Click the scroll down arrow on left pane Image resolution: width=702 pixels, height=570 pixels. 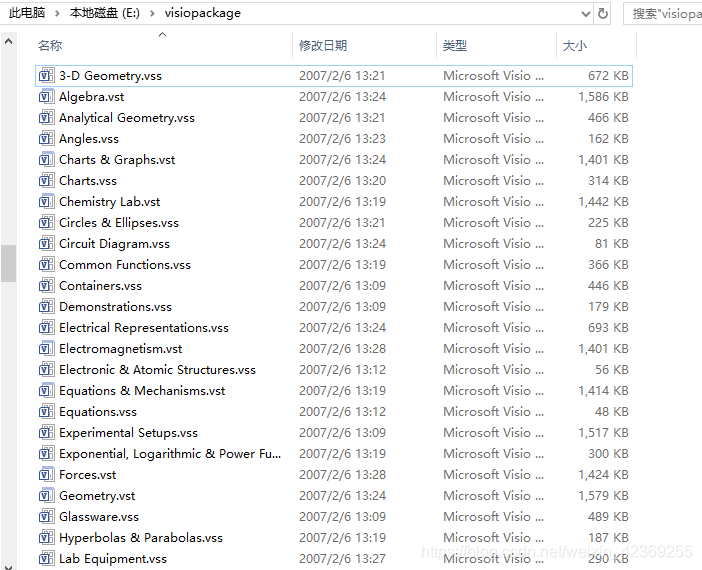click(8, 566)
